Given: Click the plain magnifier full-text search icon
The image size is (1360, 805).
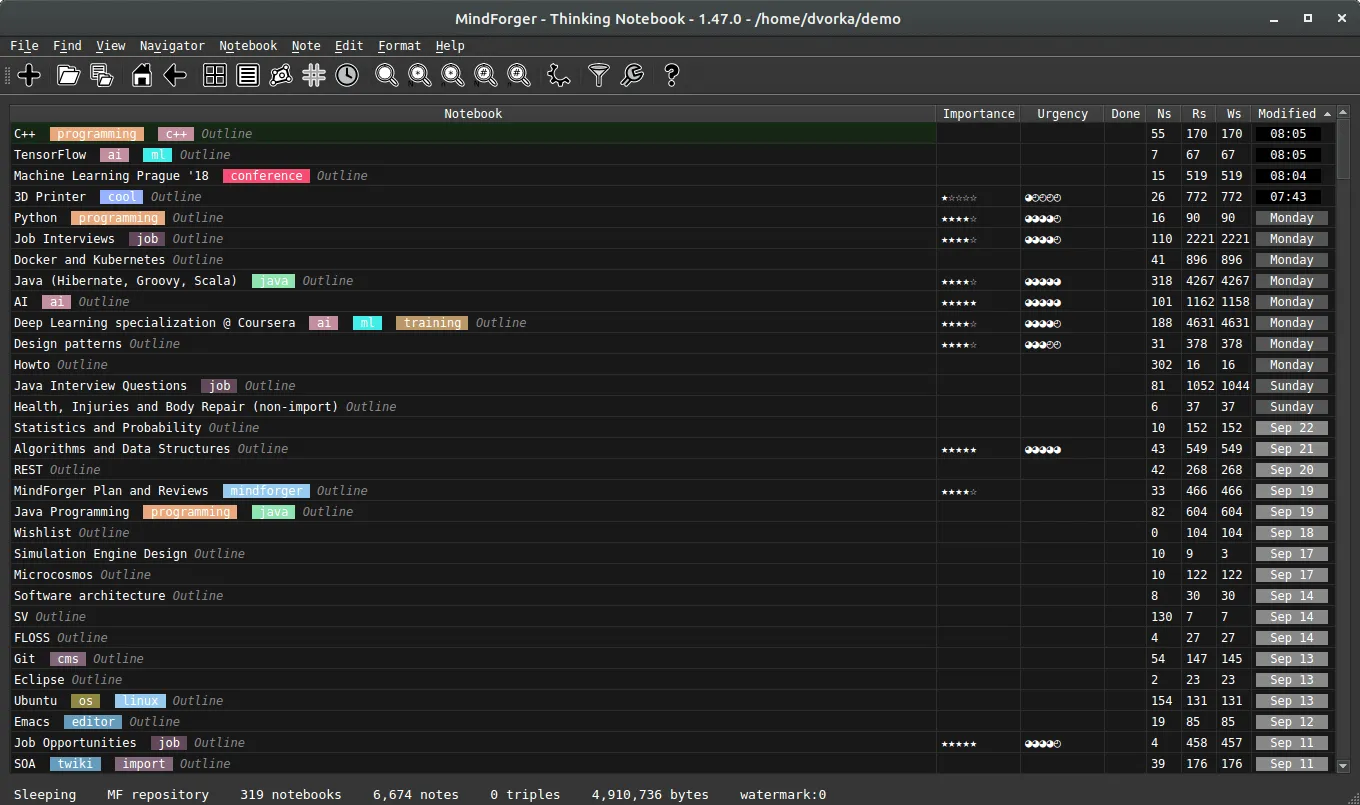Looking at the screenshot, I should click(386, 74).
